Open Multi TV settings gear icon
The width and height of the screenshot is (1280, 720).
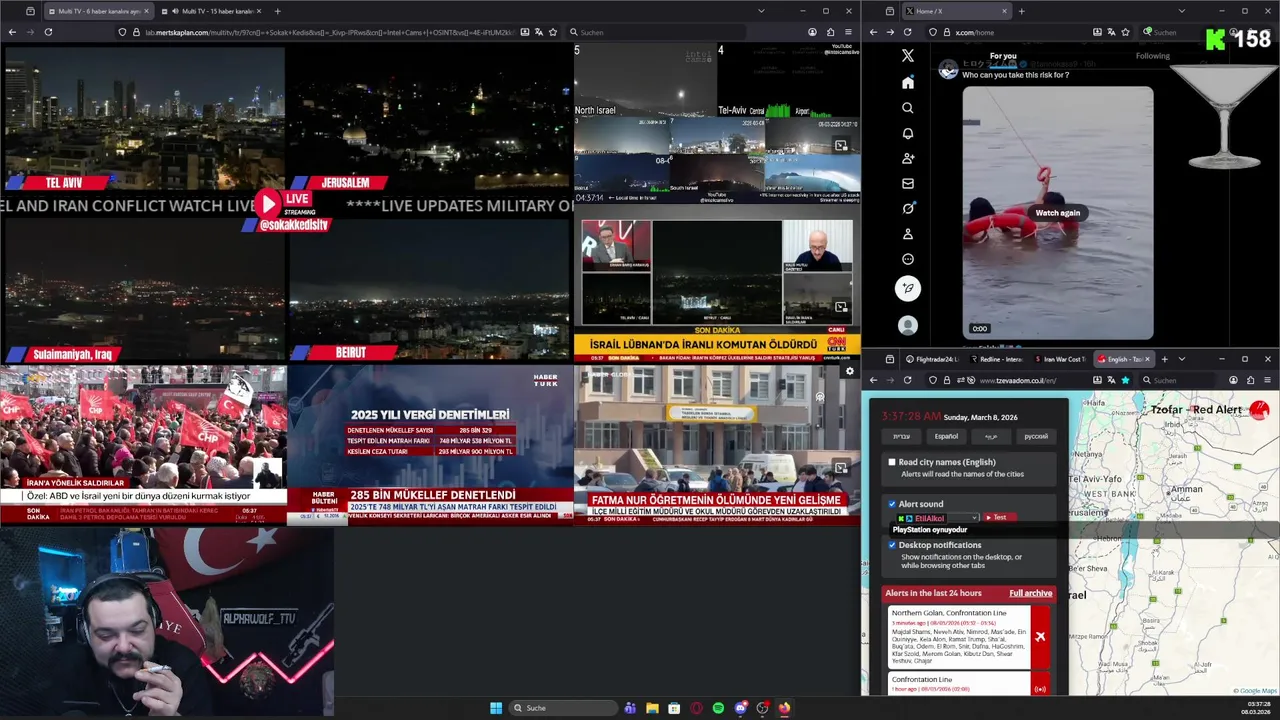tap(850, 371)
